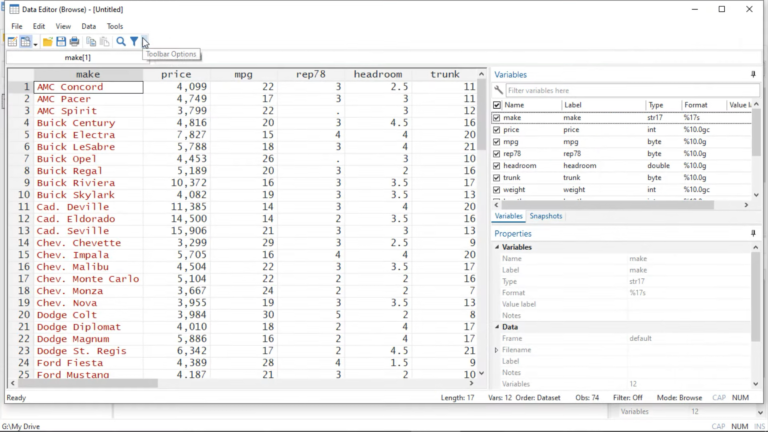Select the Buick Riviera cell

point(88,183)
